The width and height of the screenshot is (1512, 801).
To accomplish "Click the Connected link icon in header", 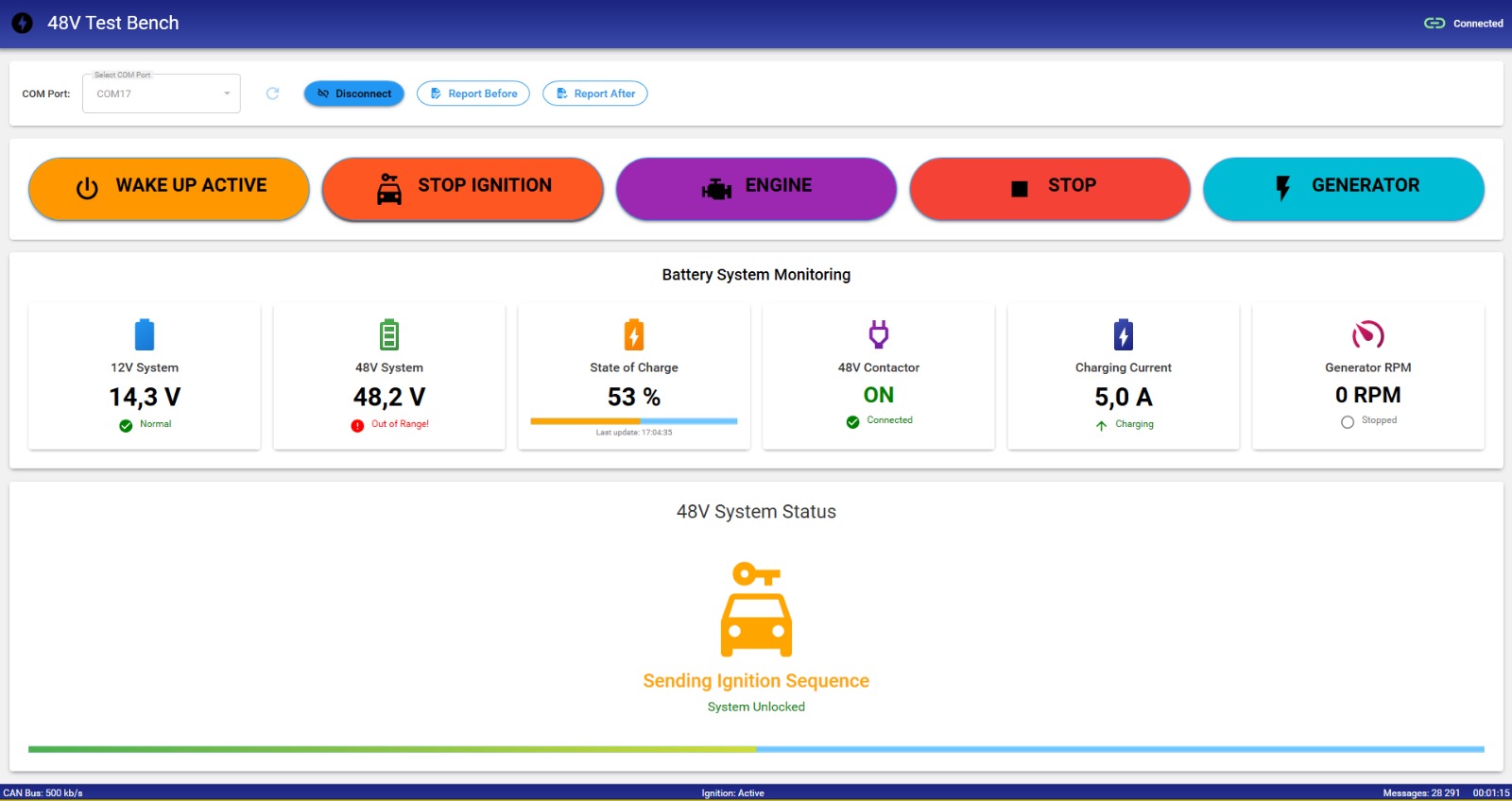I will coord(1435,24).
